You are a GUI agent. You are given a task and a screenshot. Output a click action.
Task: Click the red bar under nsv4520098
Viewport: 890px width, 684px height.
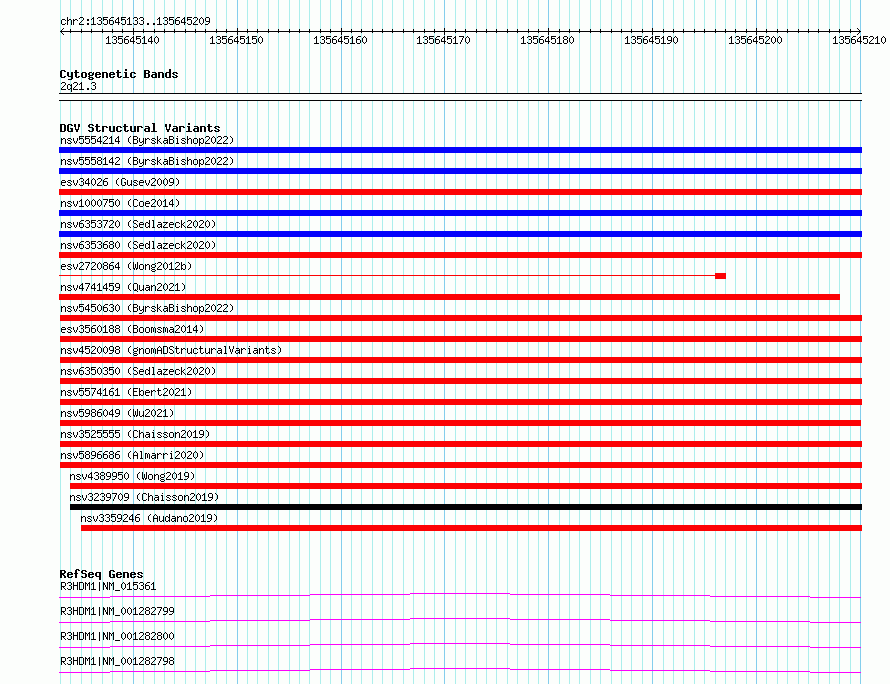click(x=460, y=360)
